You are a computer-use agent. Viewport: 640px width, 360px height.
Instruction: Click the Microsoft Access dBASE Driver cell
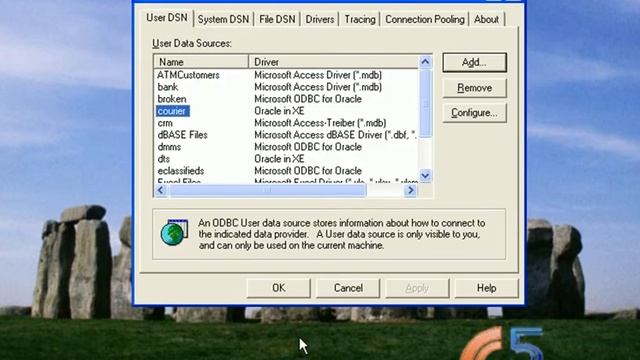pyautogui.click(x=336, y=135)
